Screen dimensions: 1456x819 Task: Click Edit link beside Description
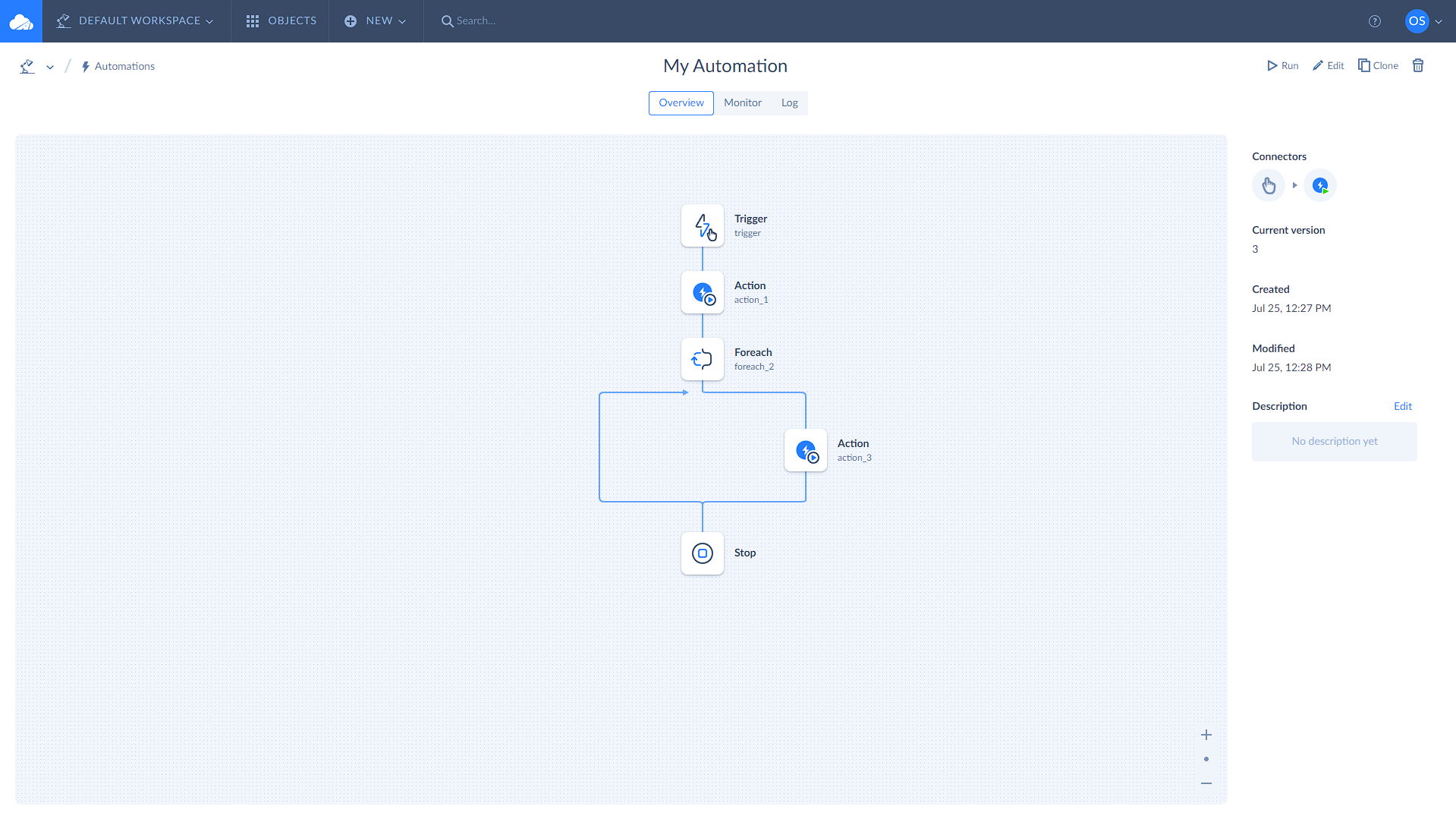(1402, 406)
